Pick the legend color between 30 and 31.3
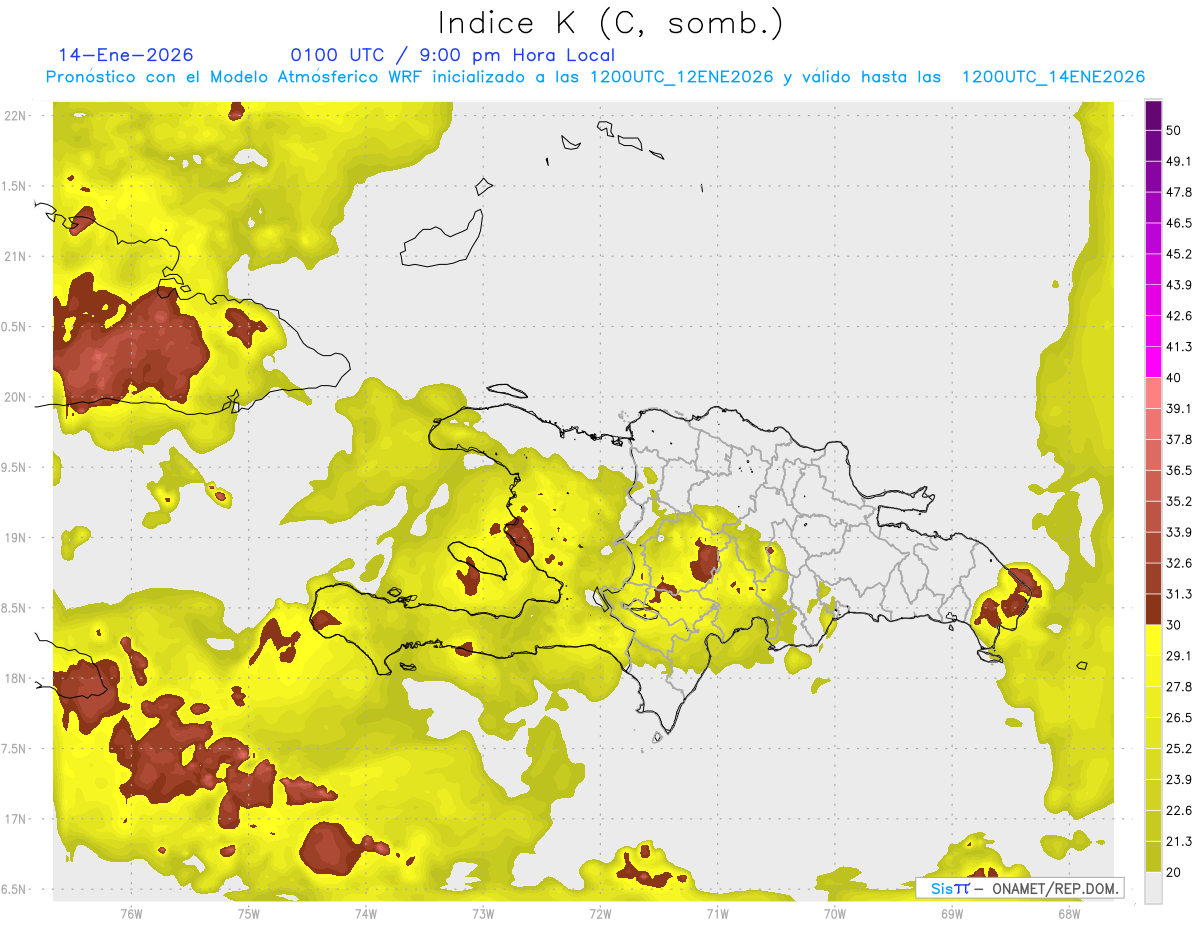The width and height of the screenshot is (1200, 927). [1154, 610]
